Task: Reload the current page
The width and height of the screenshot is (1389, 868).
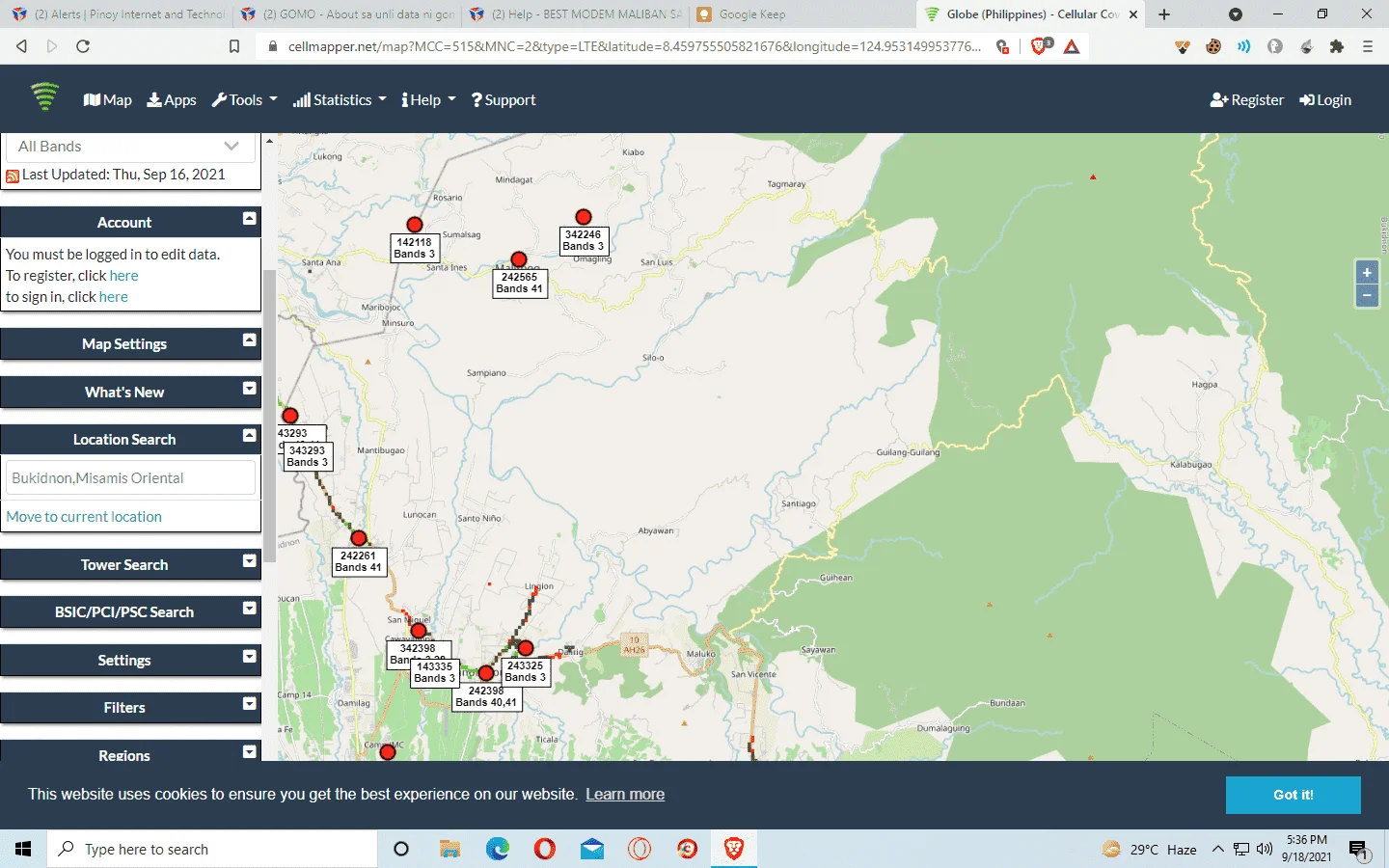Action: pos(83,46)
